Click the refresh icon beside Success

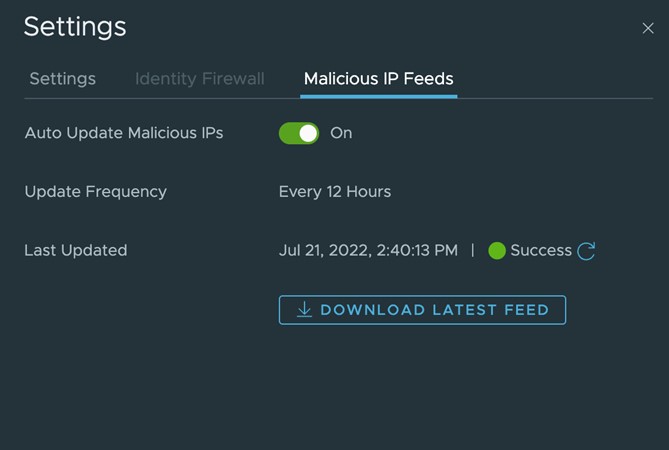click(x=587, y=251)
